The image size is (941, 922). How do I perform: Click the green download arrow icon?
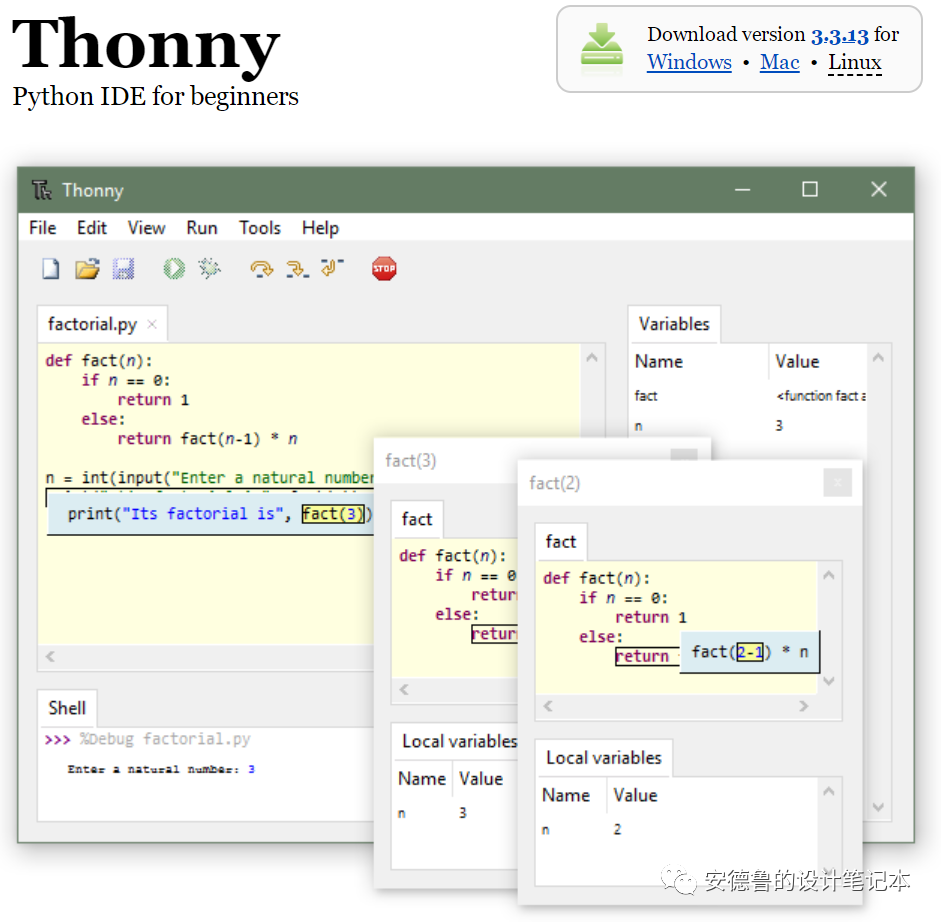pyautogui.click(x=601, y=44)
